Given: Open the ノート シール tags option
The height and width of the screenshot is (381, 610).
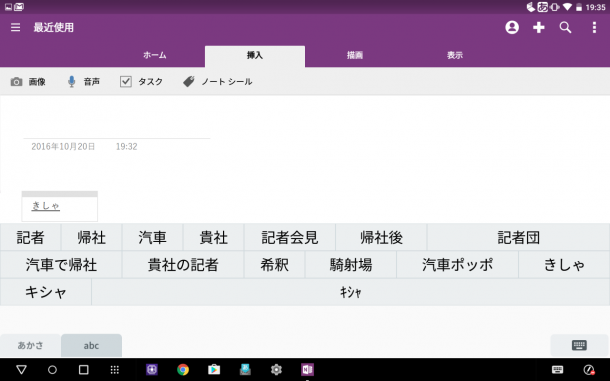Looking at the screenshot, I should (217, 82).
